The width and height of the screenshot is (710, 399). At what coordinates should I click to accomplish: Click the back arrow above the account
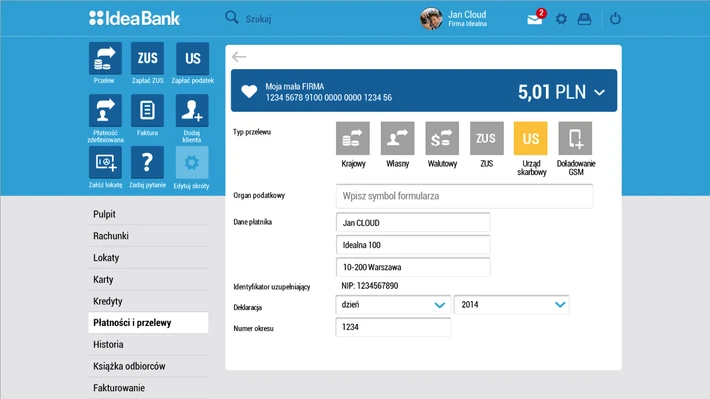point(239,57)
